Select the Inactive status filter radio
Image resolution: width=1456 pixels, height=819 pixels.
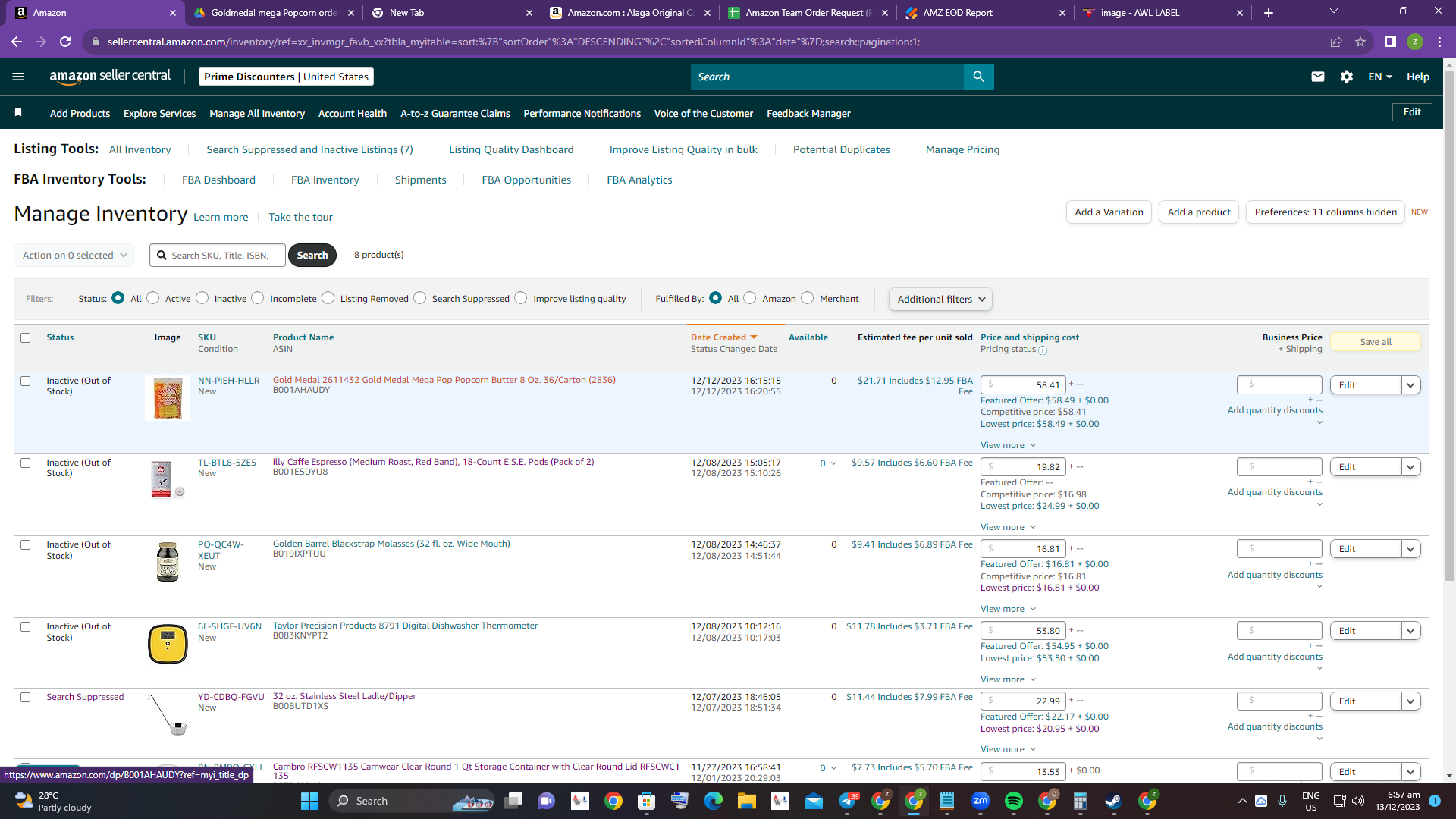[202, 298]
